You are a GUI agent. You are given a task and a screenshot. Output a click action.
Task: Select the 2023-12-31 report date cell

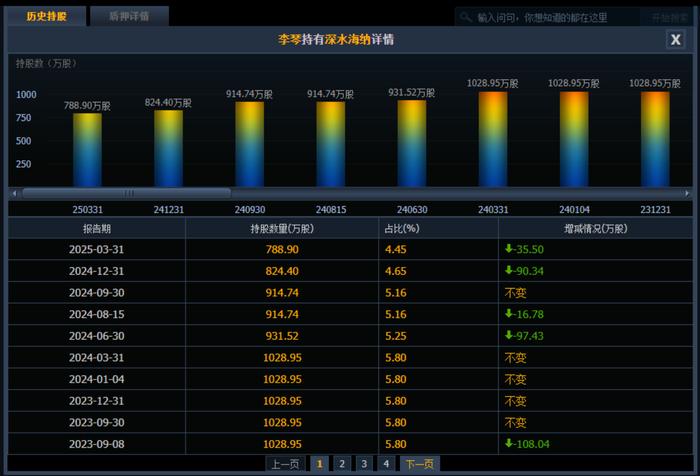click(x=96, y=401)
